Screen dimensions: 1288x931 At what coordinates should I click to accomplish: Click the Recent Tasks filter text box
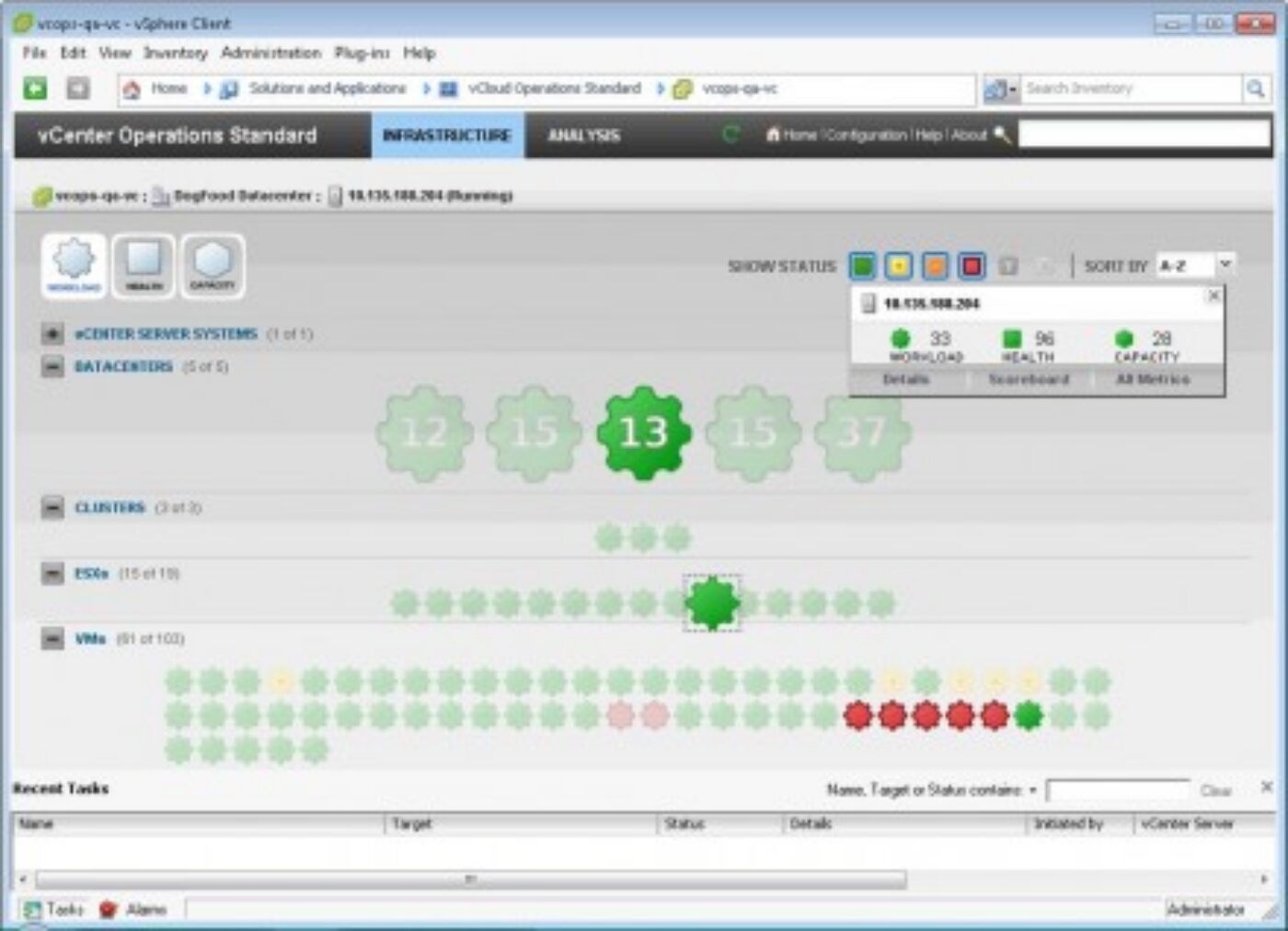pos(1118,790)
